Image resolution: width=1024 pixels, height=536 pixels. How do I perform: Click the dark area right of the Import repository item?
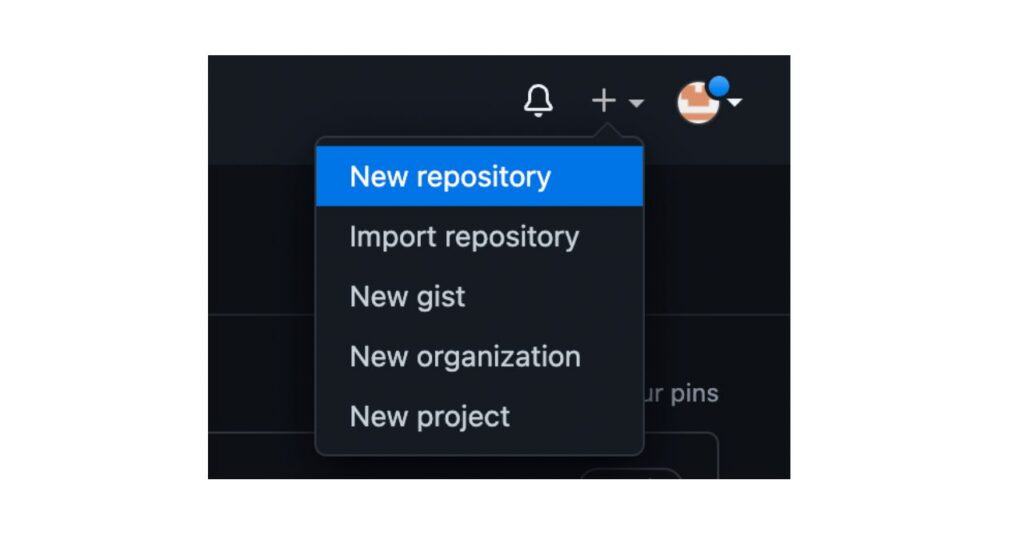tap(717, 236)
